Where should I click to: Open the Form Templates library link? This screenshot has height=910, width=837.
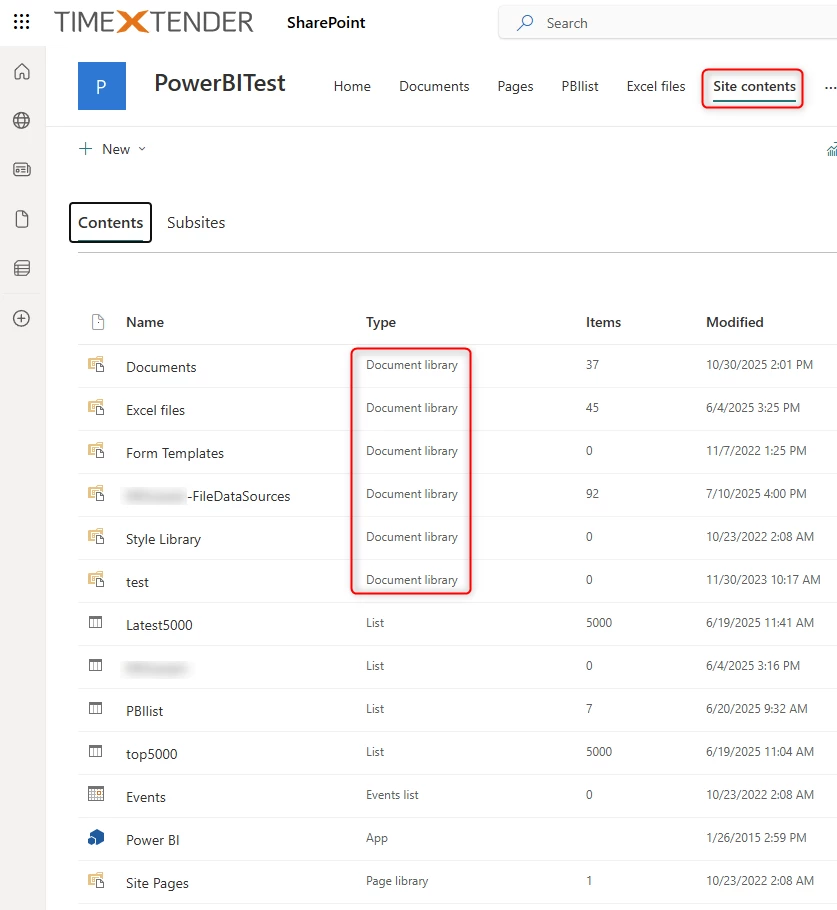click(x=175, y=453)
